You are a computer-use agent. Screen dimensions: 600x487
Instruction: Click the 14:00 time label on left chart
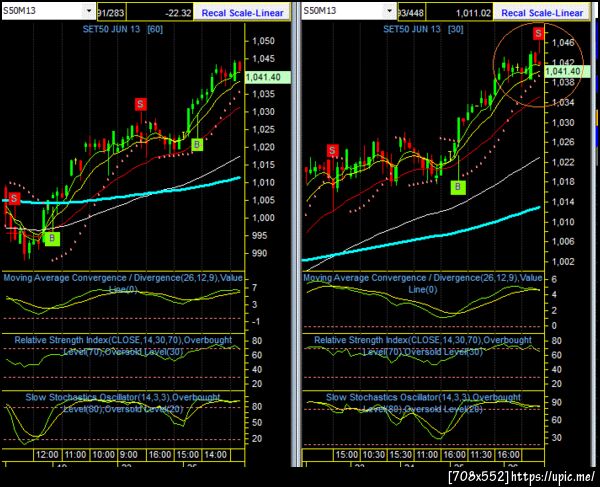click(215, 455)
